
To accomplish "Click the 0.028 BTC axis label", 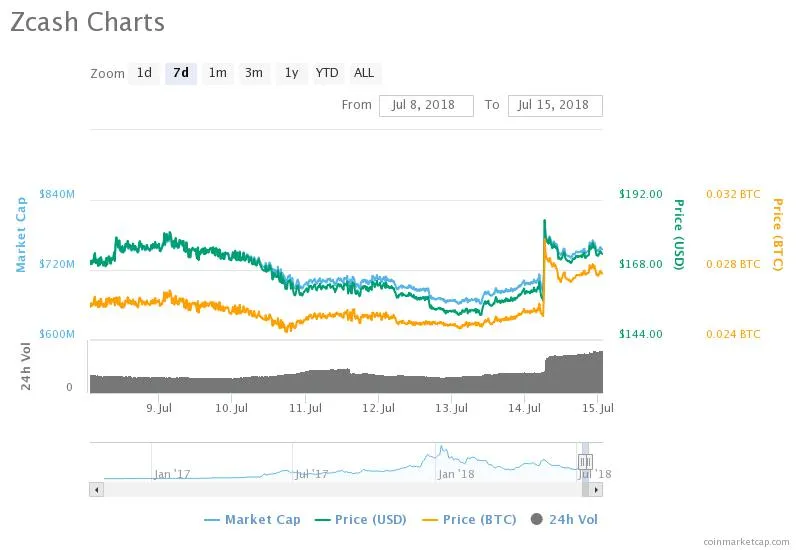I will (733, 264).
